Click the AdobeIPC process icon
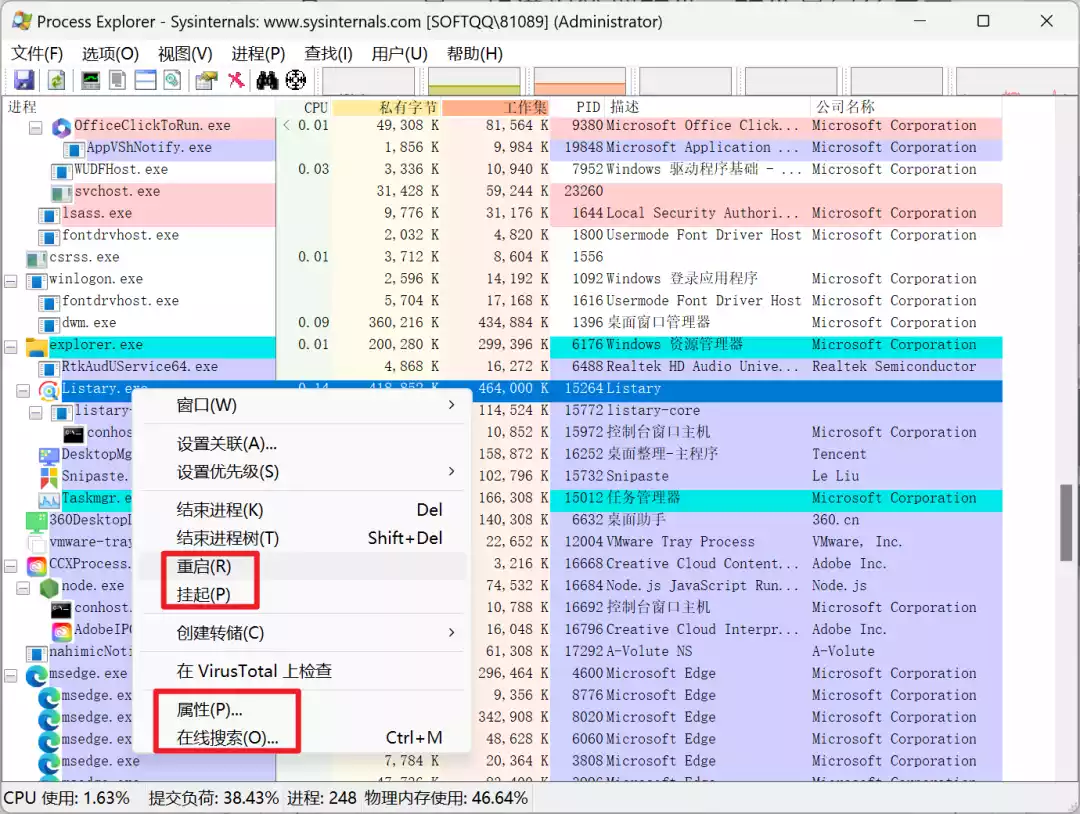The width and height of the screenshot is (1080, 814). 62,631
